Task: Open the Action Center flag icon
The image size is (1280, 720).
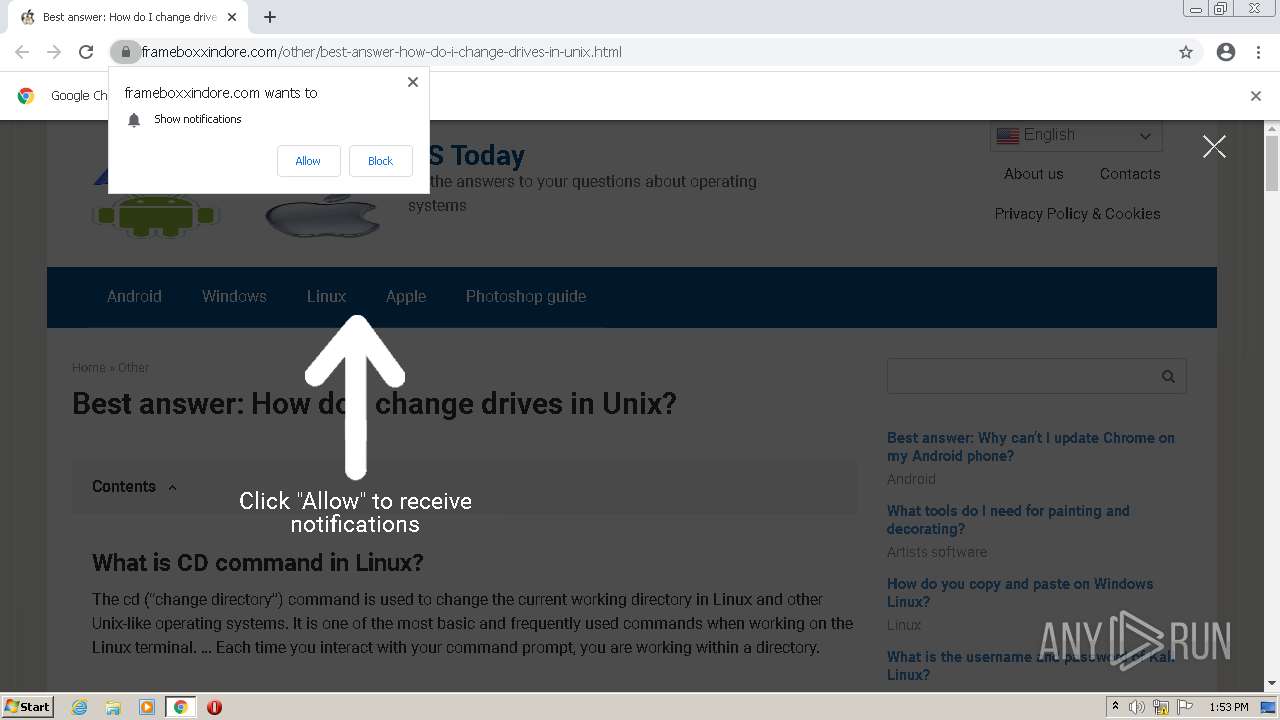Action: click(x=1185, y=707)
